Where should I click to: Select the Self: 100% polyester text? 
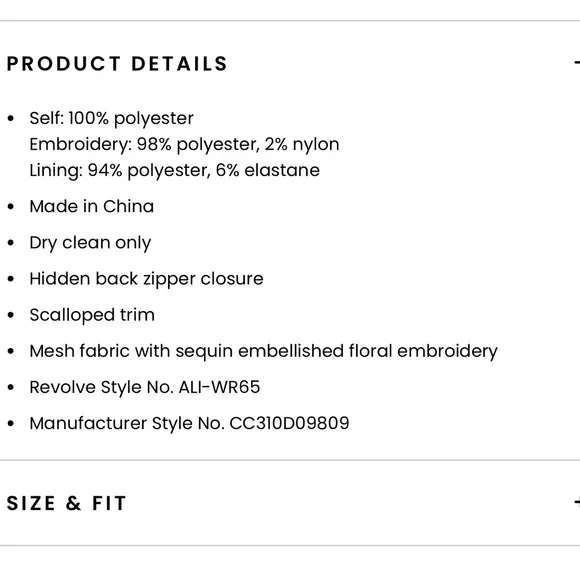[111, 119]
